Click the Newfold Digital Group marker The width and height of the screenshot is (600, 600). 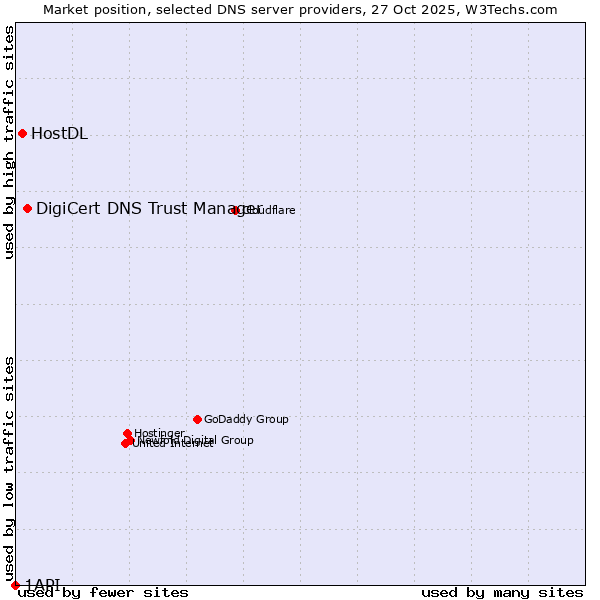[x=131, y=439]
